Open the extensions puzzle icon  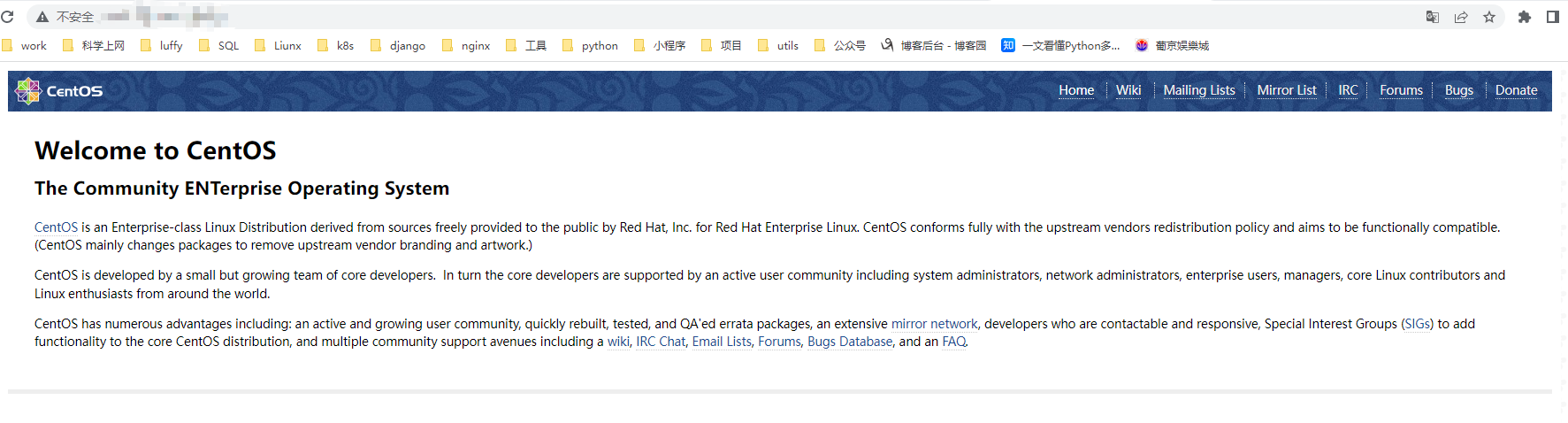coord(1525,17)
